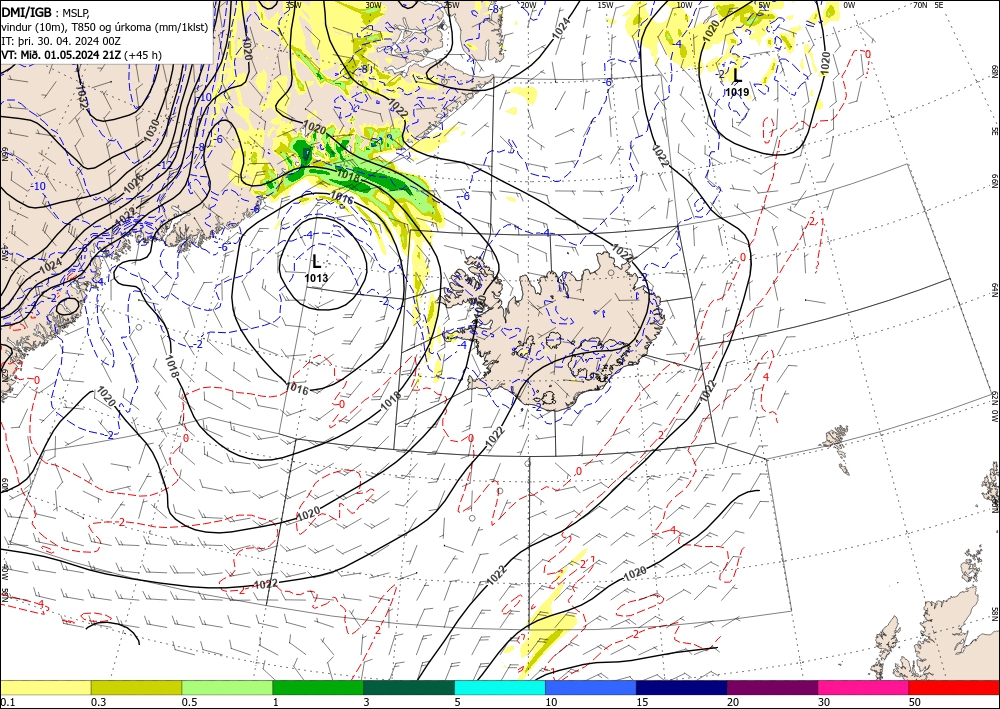Click the '0.1' legend value
1000x709 pixels.
click(6, 702)
